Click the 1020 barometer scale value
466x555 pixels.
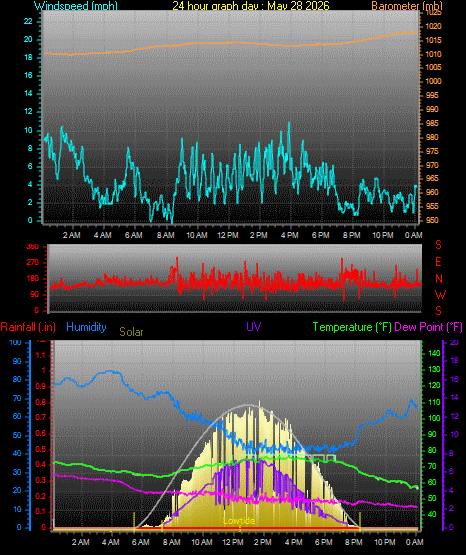coord(433,26)
